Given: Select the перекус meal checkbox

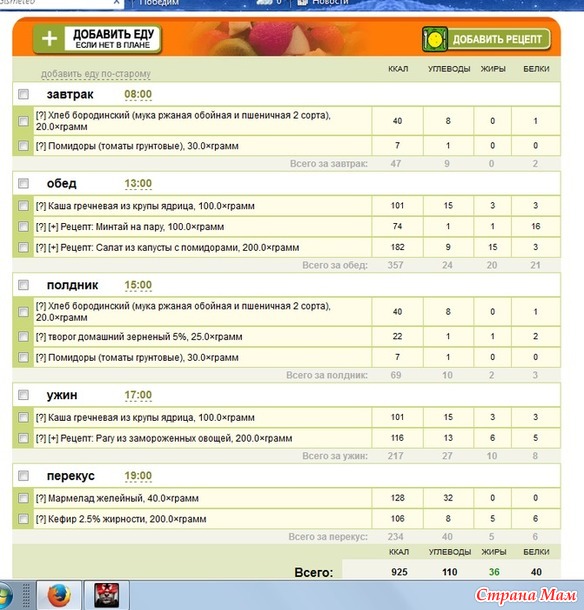Looking at the screenshot, I should click(23, 476).
